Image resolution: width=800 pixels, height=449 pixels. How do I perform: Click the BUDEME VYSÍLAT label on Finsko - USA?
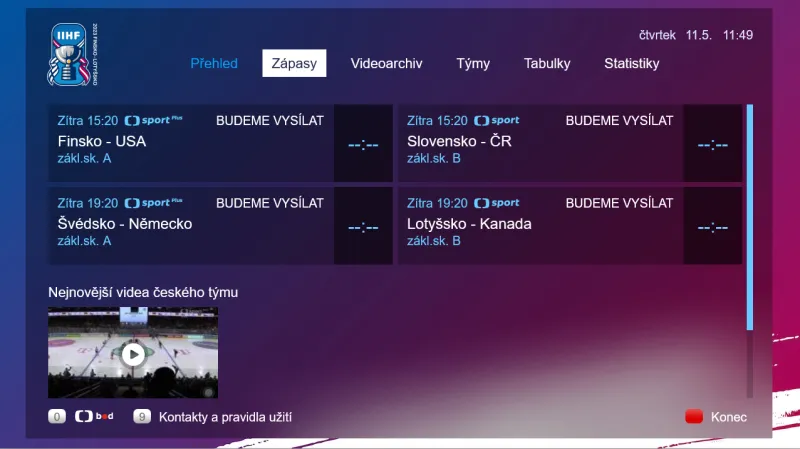269,121
